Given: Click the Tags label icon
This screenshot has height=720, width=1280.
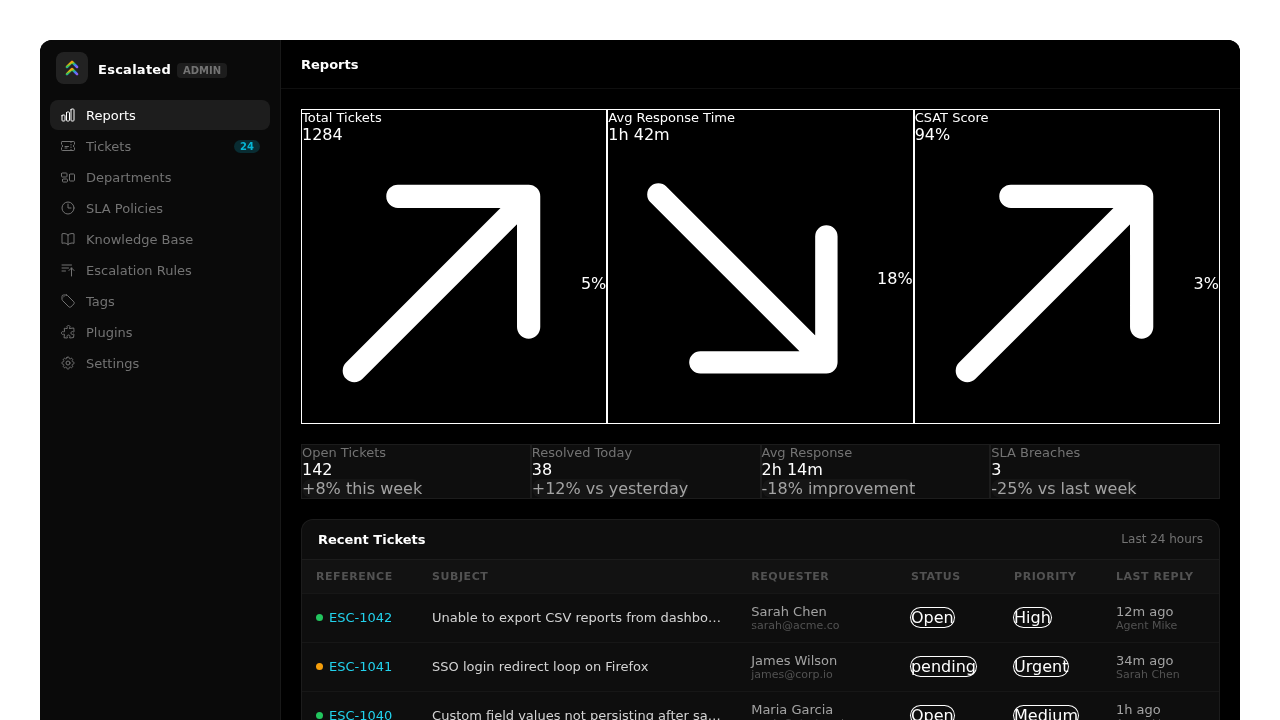Looking at the screenshot, I should tap(68, 302).
